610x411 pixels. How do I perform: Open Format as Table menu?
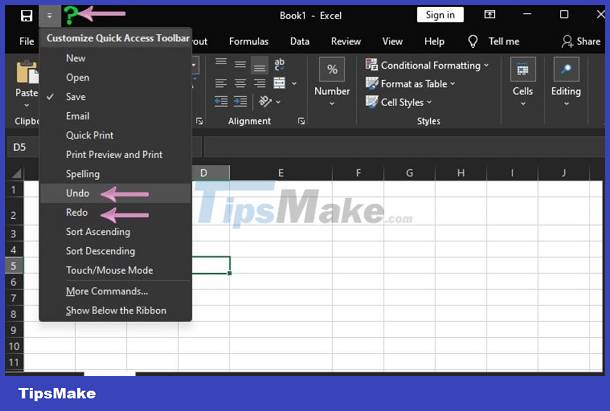(x=410, y=84)
